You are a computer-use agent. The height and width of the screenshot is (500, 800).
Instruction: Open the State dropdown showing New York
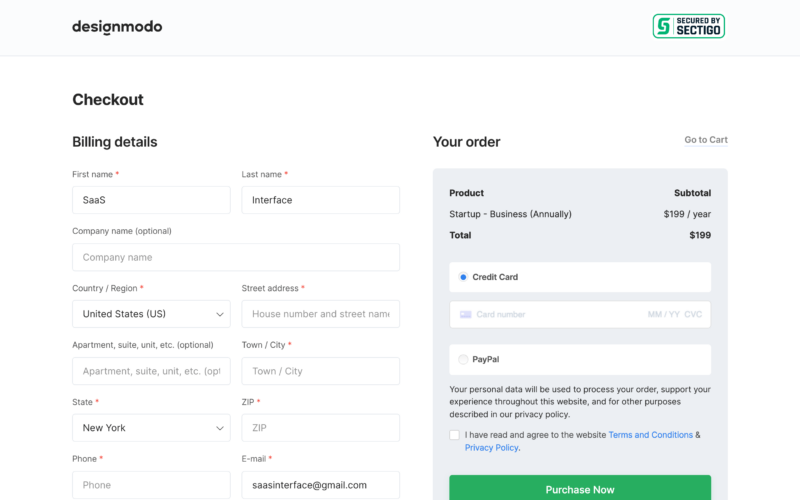(151, 428)
